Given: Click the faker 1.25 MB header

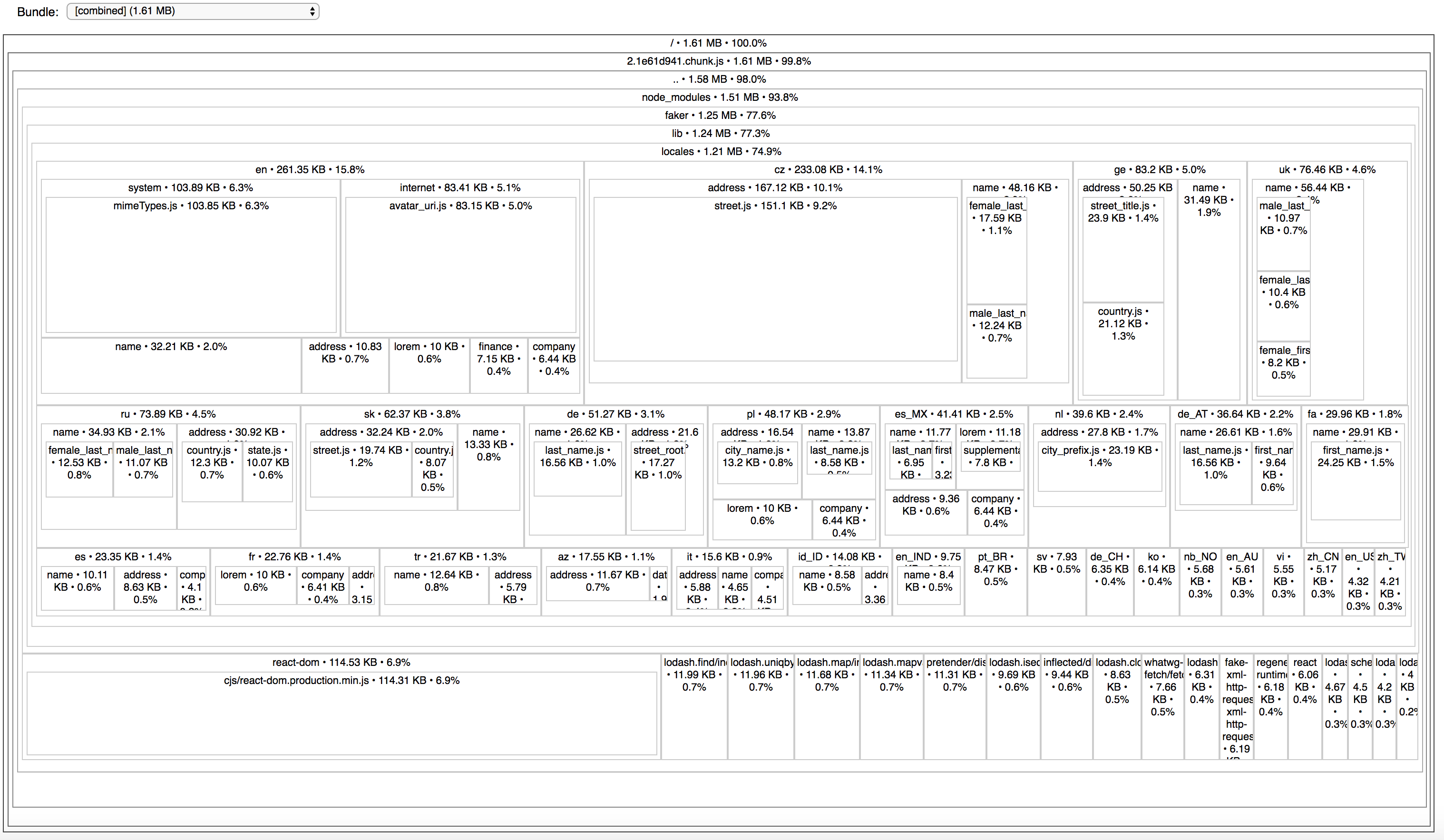Looking at the screenshot, I should [x=720, y=115].
